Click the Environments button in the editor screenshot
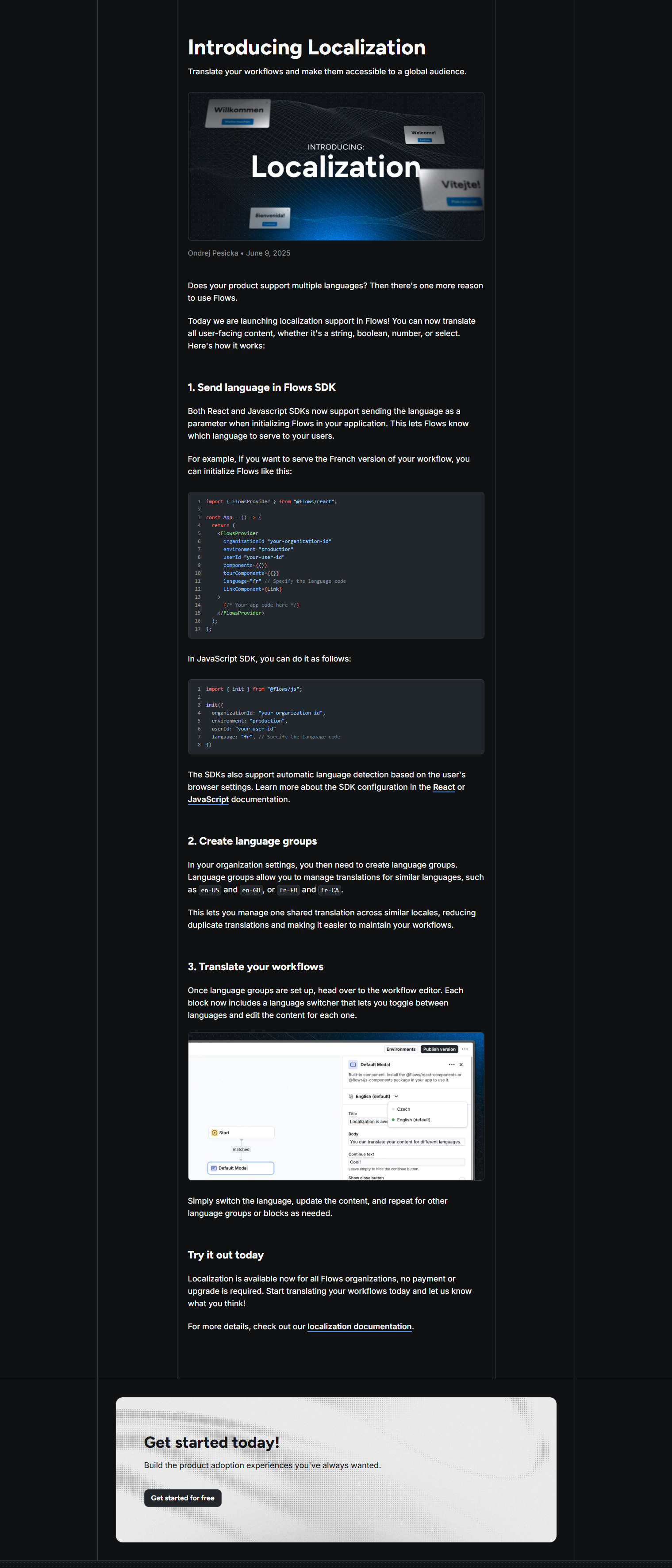This screenshot has width=672, height=1568. [x=401, y=1049]
